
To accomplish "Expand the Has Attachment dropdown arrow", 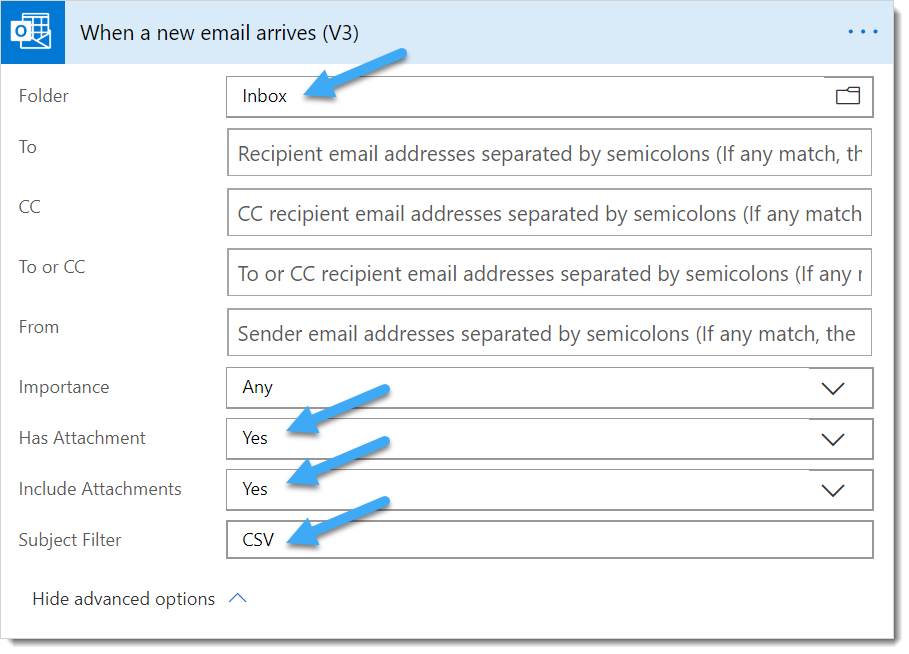I will click(832, 439).
